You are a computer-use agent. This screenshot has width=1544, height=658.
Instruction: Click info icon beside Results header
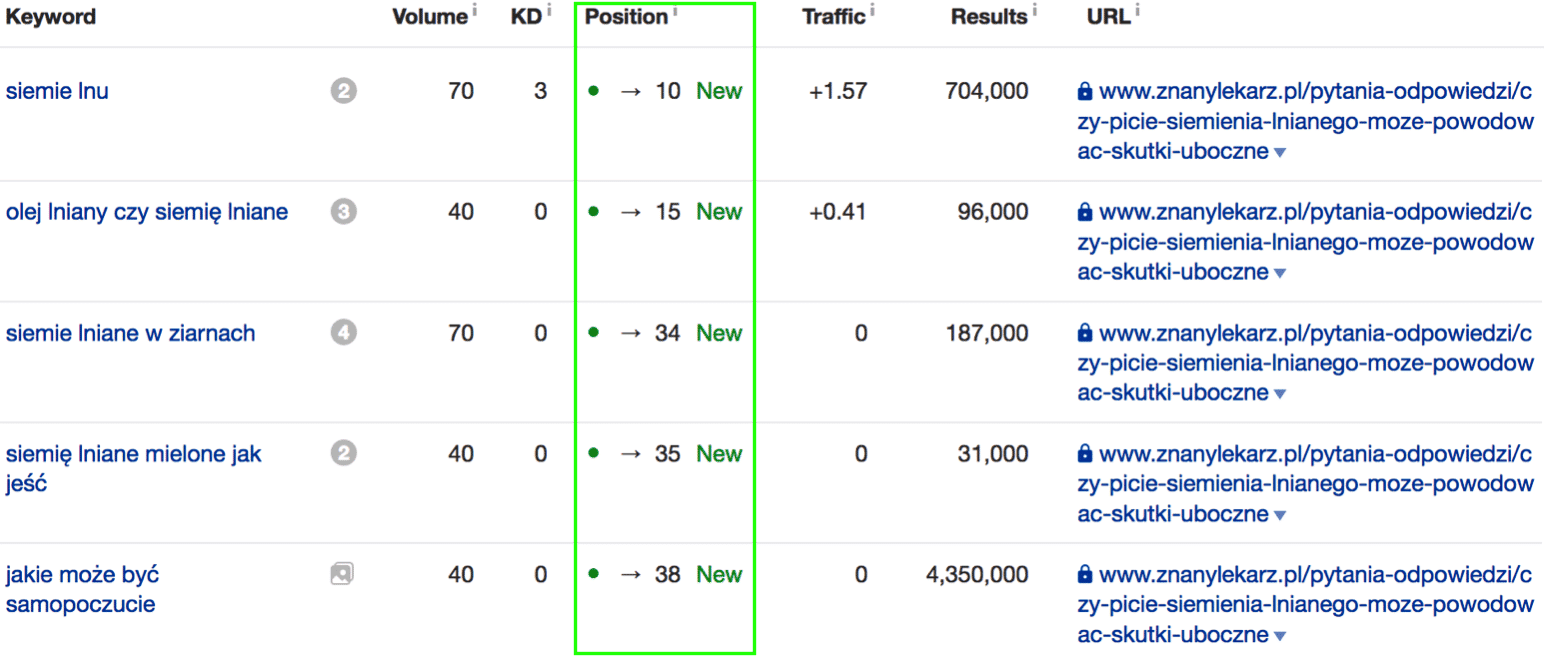pyautogui.click(x=1034, y=12)
